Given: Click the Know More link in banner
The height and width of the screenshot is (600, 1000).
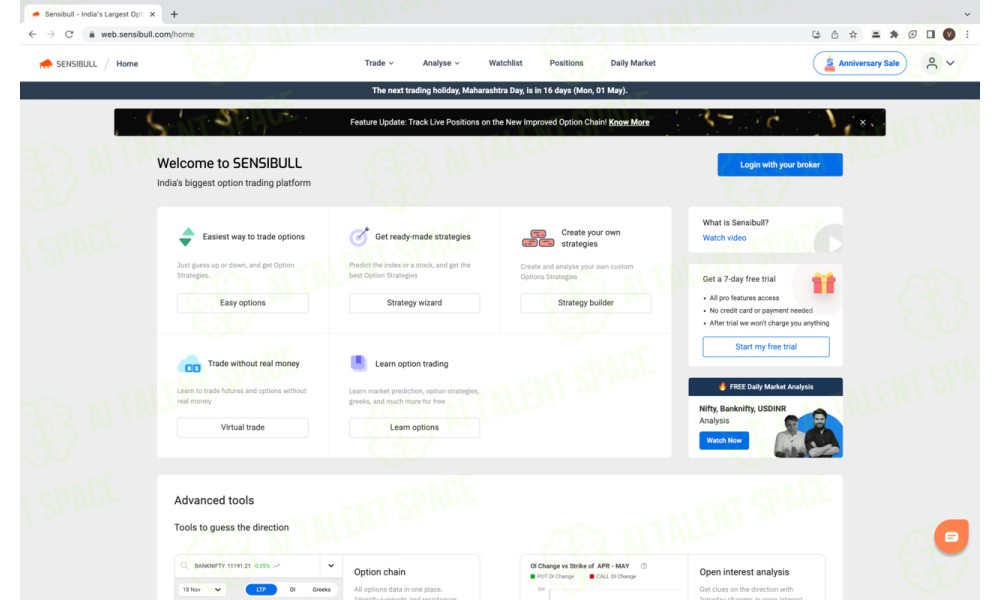Looking at the screenshot, I should [629, 122].
